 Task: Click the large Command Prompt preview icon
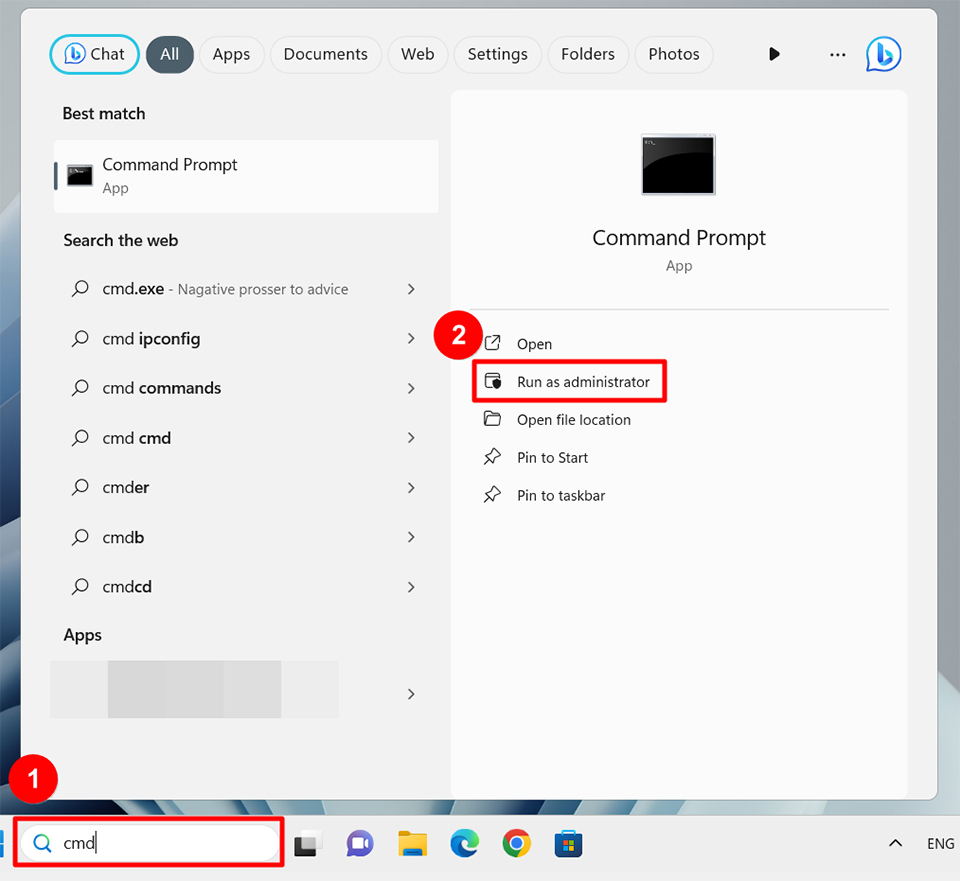[x=678, y=165]
